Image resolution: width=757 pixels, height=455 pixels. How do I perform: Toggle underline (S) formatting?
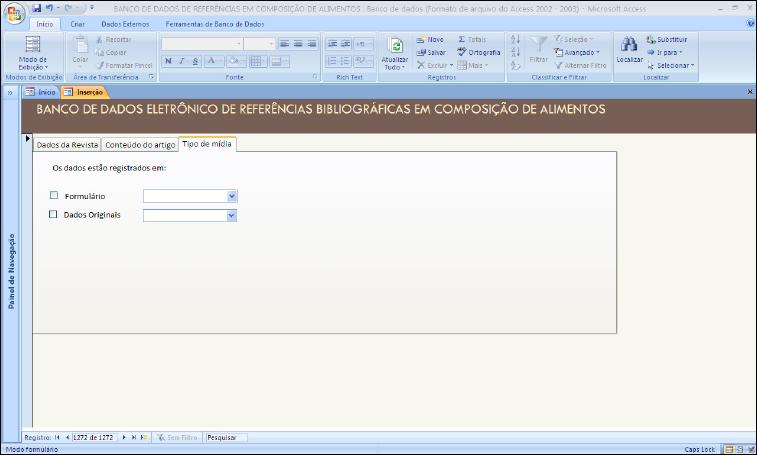tap(195, 61)
